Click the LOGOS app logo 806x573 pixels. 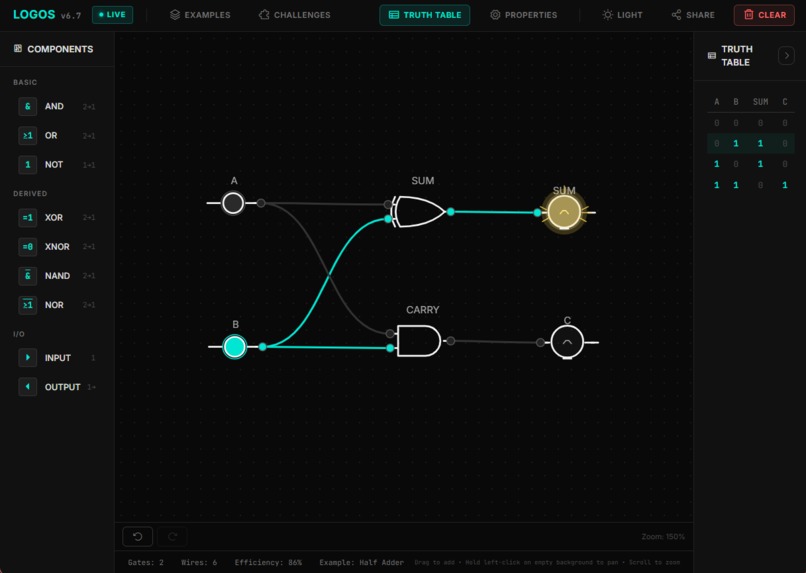click(x=34, y=14)
